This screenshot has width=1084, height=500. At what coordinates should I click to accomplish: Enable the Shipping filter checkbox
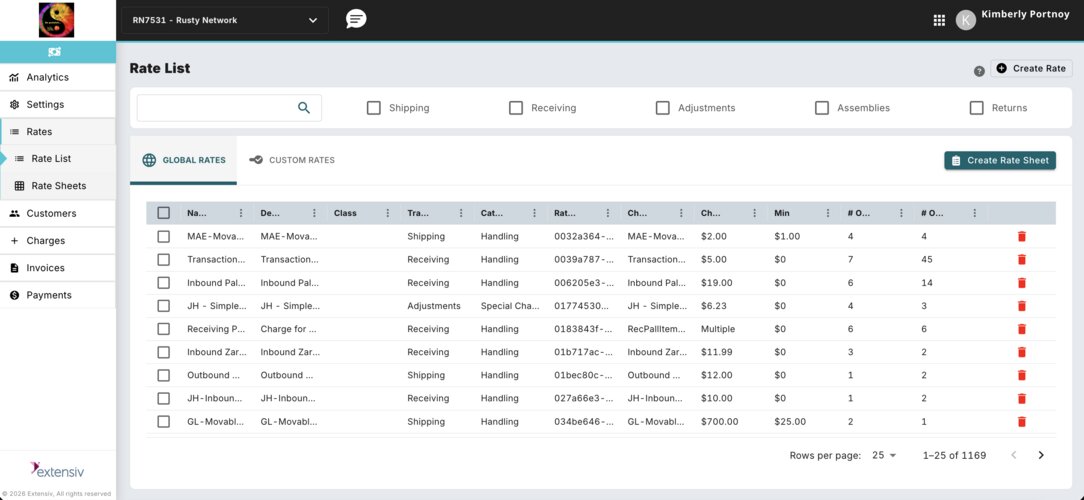pyautogui.click(x=374, y=108)
